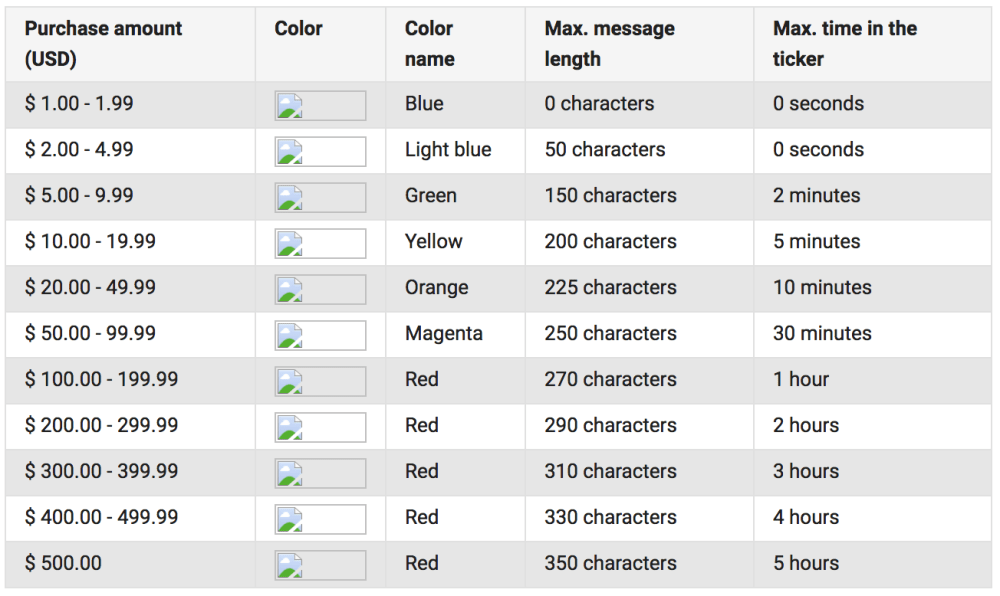Select color image in the $500.00 row
The height and width of the screenshot is (596, 1000).
(320, 565)
